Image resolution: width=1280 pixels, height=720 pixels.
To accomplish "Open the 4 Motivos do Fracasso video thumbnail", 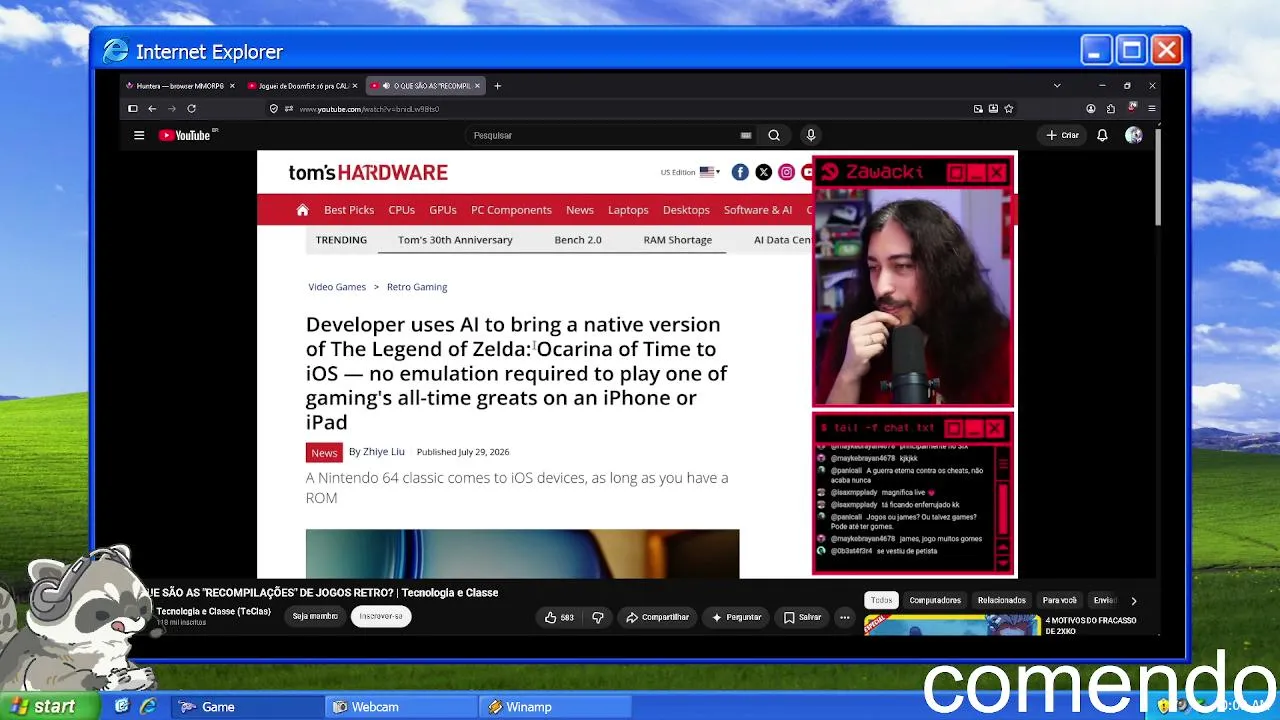I will (x=952, y=626).
